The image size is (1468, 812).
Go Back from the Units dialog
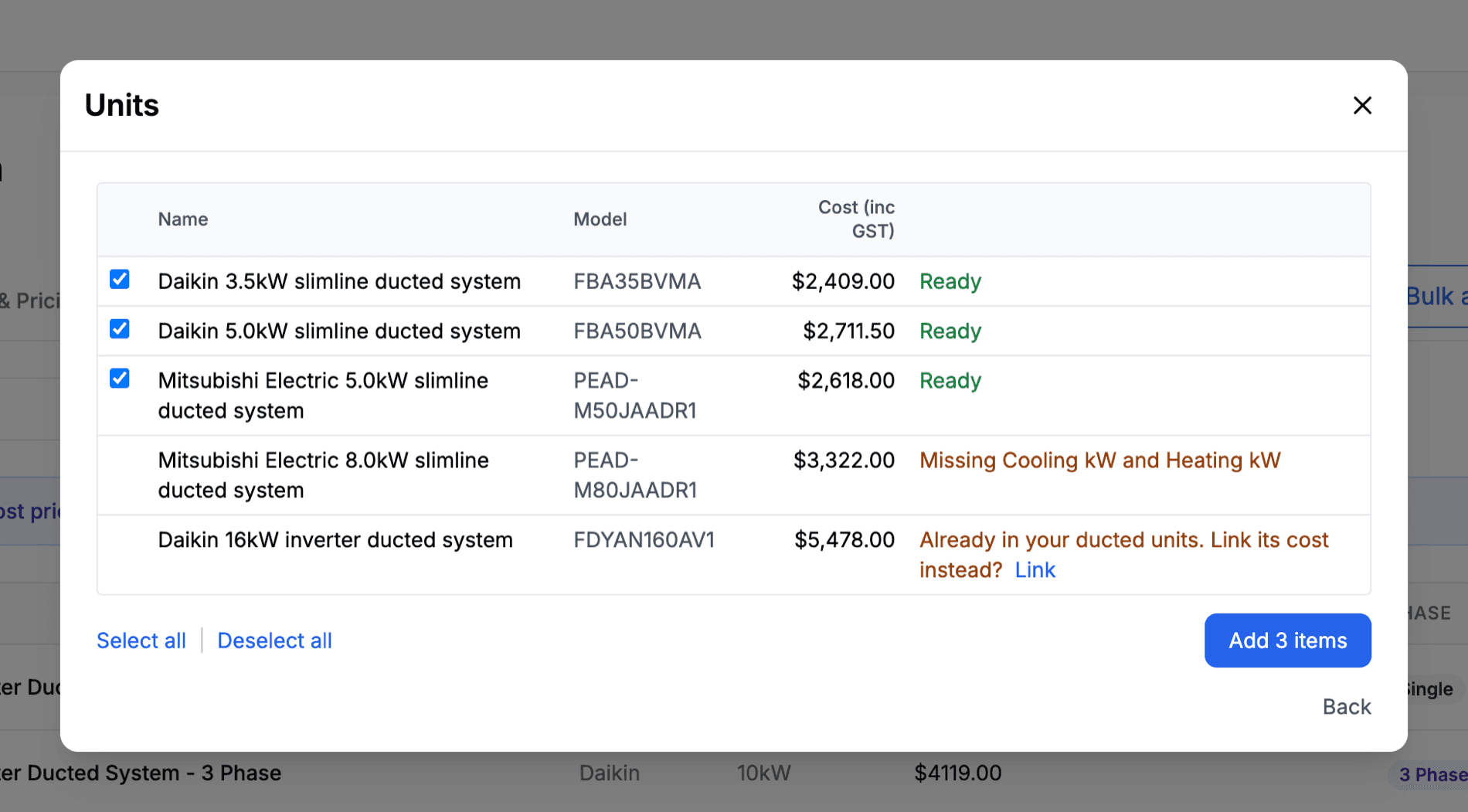(x=1347, y=707)
